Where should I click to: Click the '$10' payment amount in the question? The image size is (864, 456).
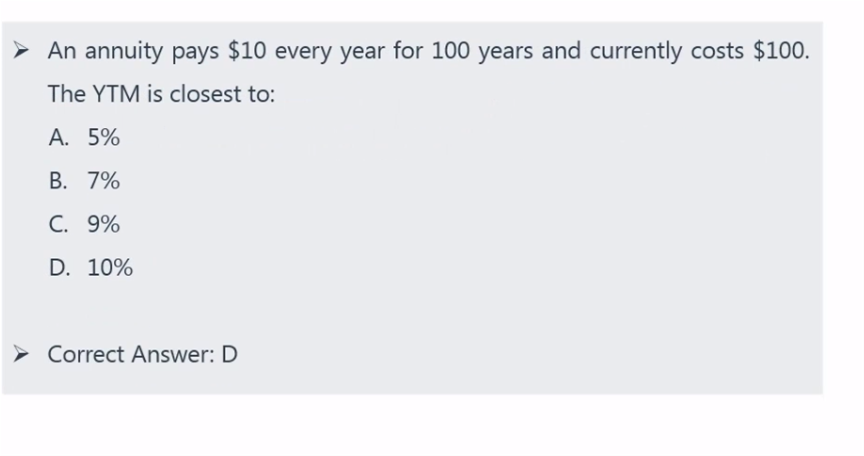coord(247,51)
